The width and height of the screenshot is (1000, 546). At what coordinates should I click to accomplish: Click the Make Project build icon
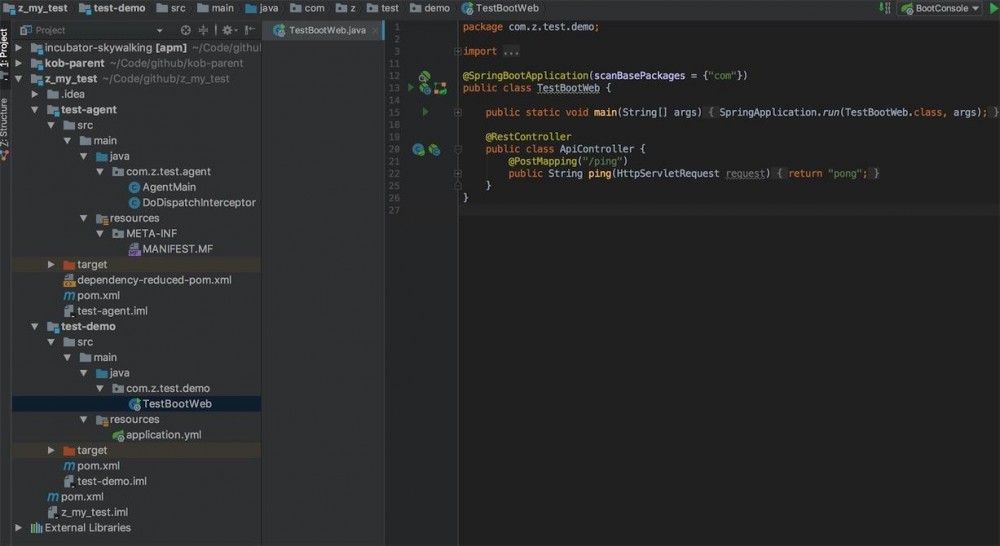[884, 8]
